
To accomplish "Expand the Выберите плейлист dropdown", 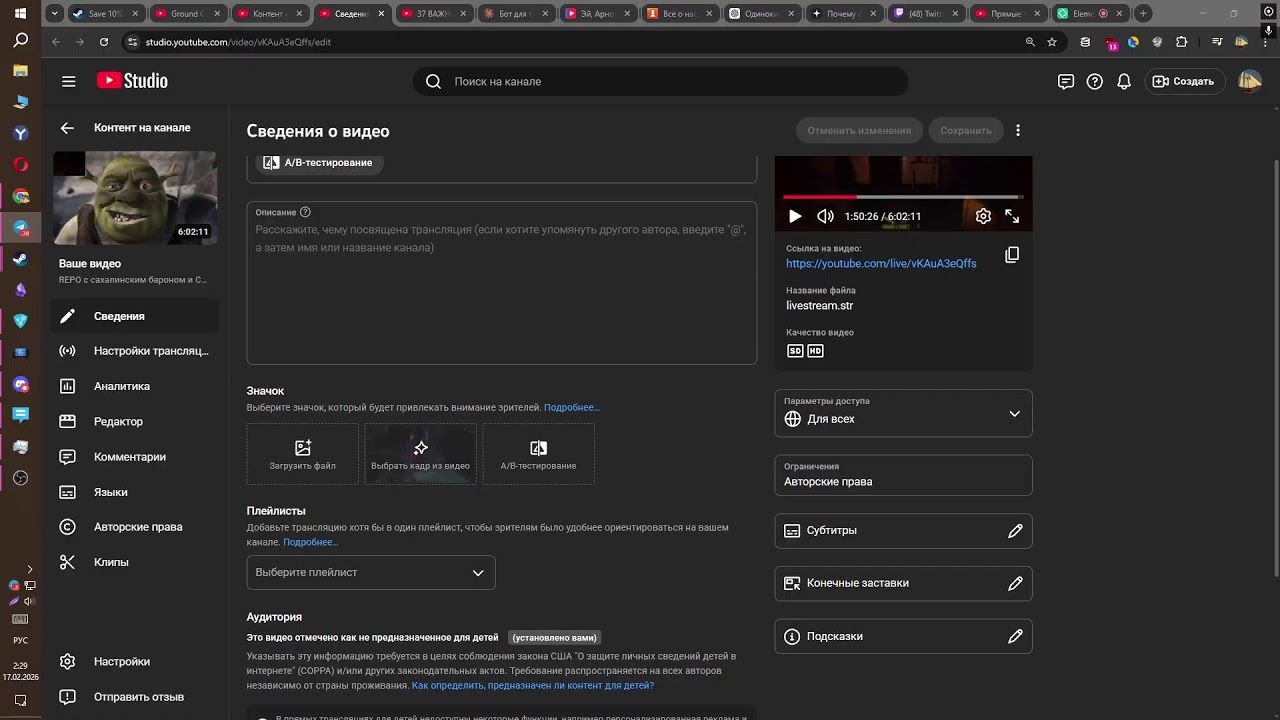I will (x=371, y=572).
